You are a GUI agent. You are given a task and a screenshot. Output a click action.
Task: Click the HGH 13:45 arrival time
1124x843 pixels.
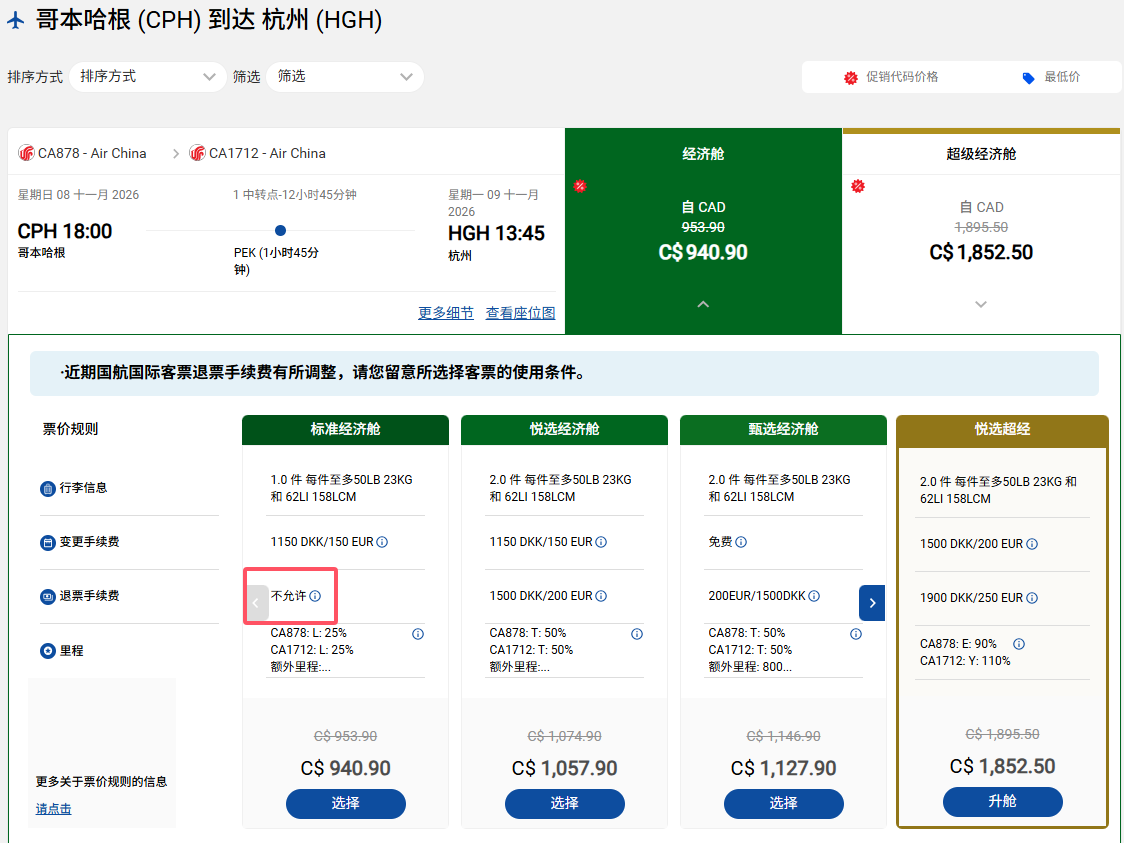(x=496, y=234)
